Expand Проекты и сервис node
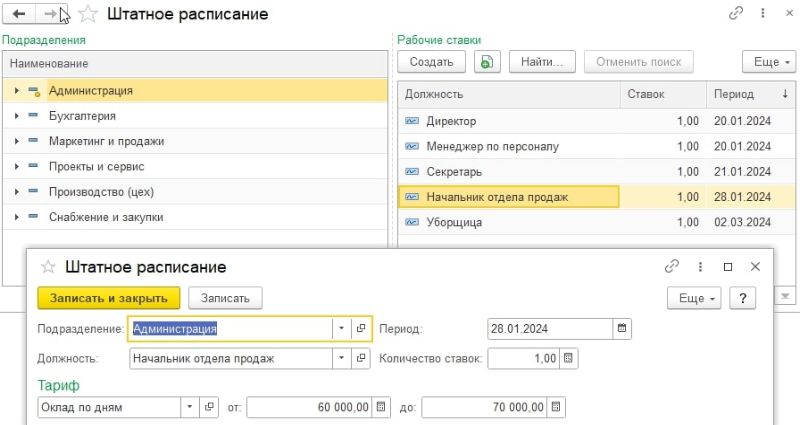800x425 pixels. [17, 166]
